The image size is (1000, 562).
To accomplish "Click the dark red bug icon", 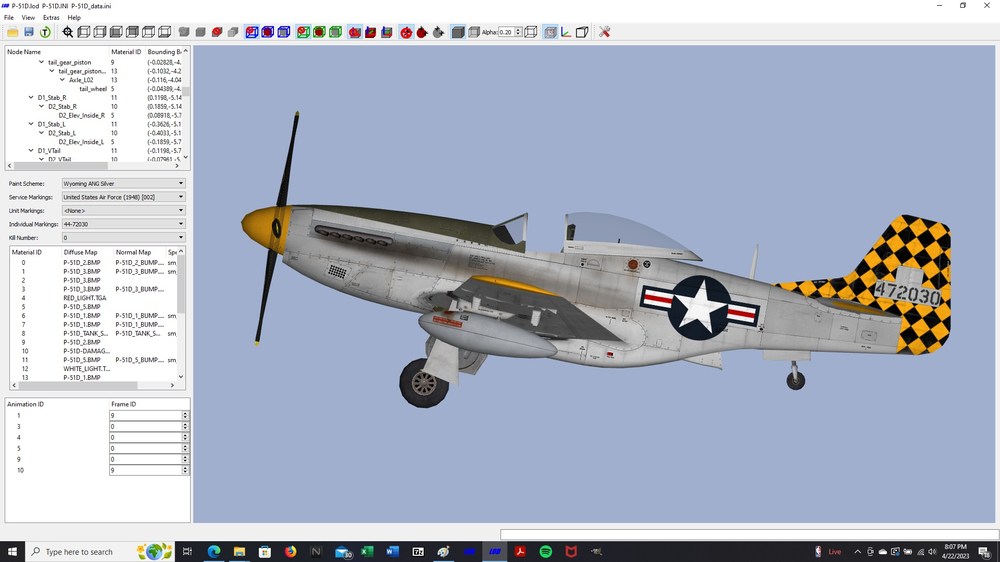I will pyautogui.click(x=422, y=32).
